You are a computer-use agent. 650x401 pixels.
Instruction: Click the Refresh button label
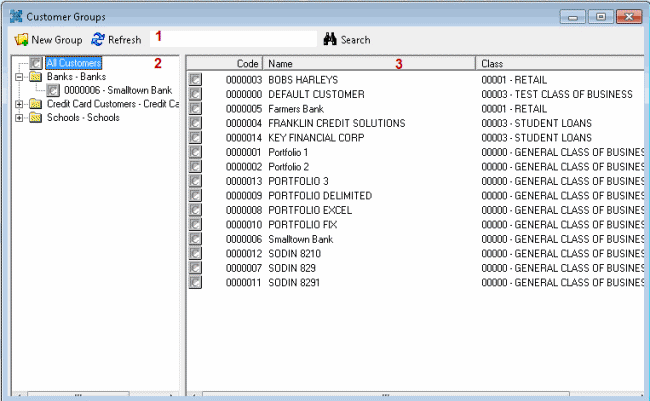tap(124, 40)
